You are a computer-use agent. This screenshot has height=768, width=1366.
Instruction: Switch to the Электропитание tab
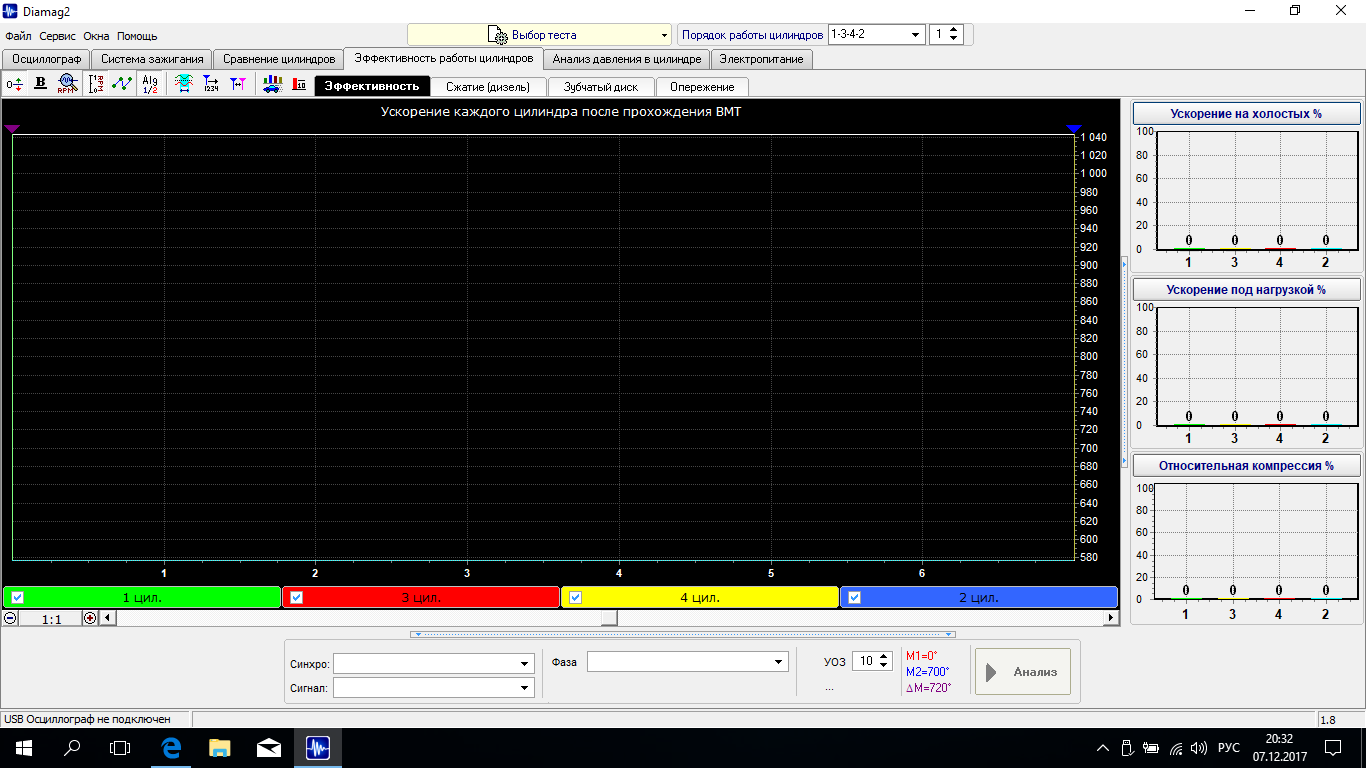click(x=761, y=59)
